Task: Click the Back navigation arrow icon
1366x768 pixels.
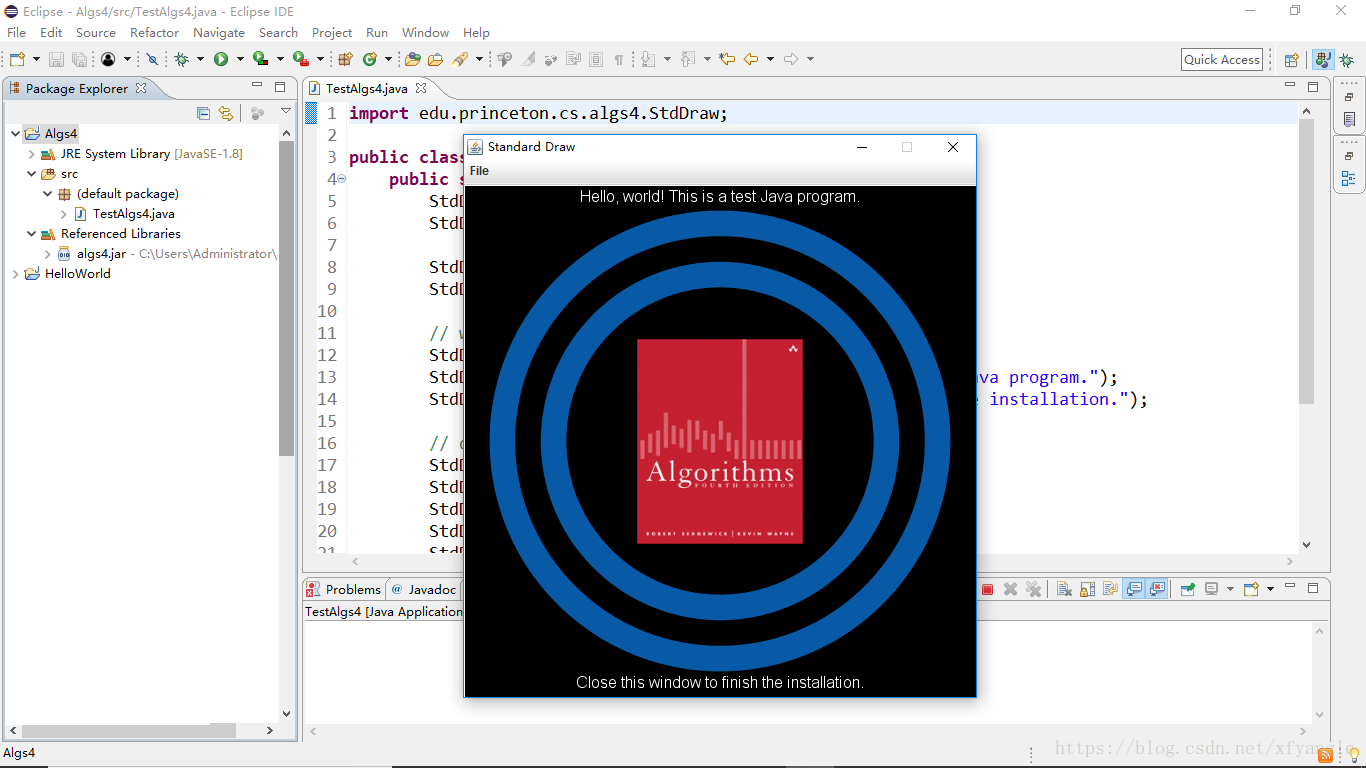Action: (x=750, y=59)
